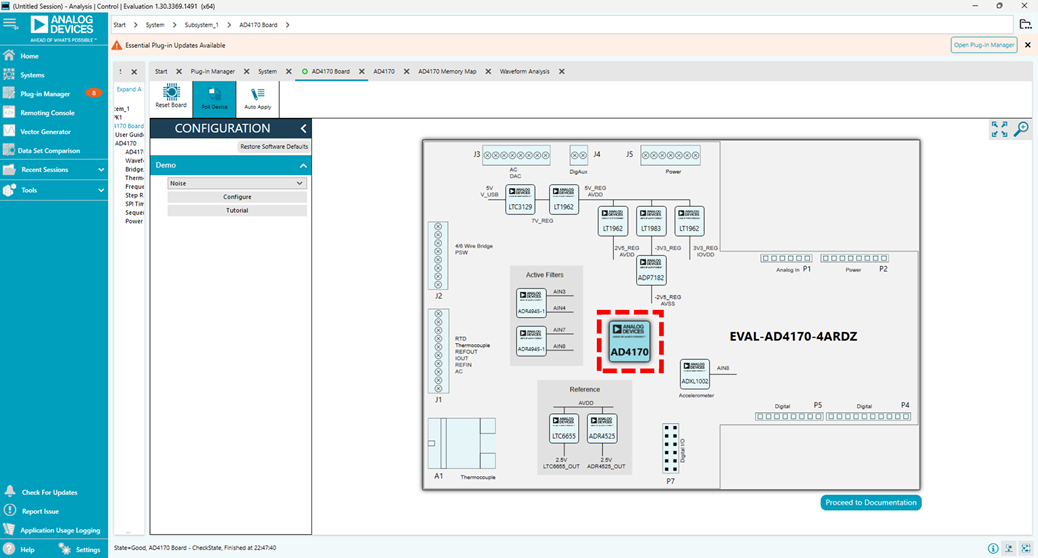This screenshot has width=1038, height=558.
Task: Click the Configure button
Action: [x=237, y=197]
